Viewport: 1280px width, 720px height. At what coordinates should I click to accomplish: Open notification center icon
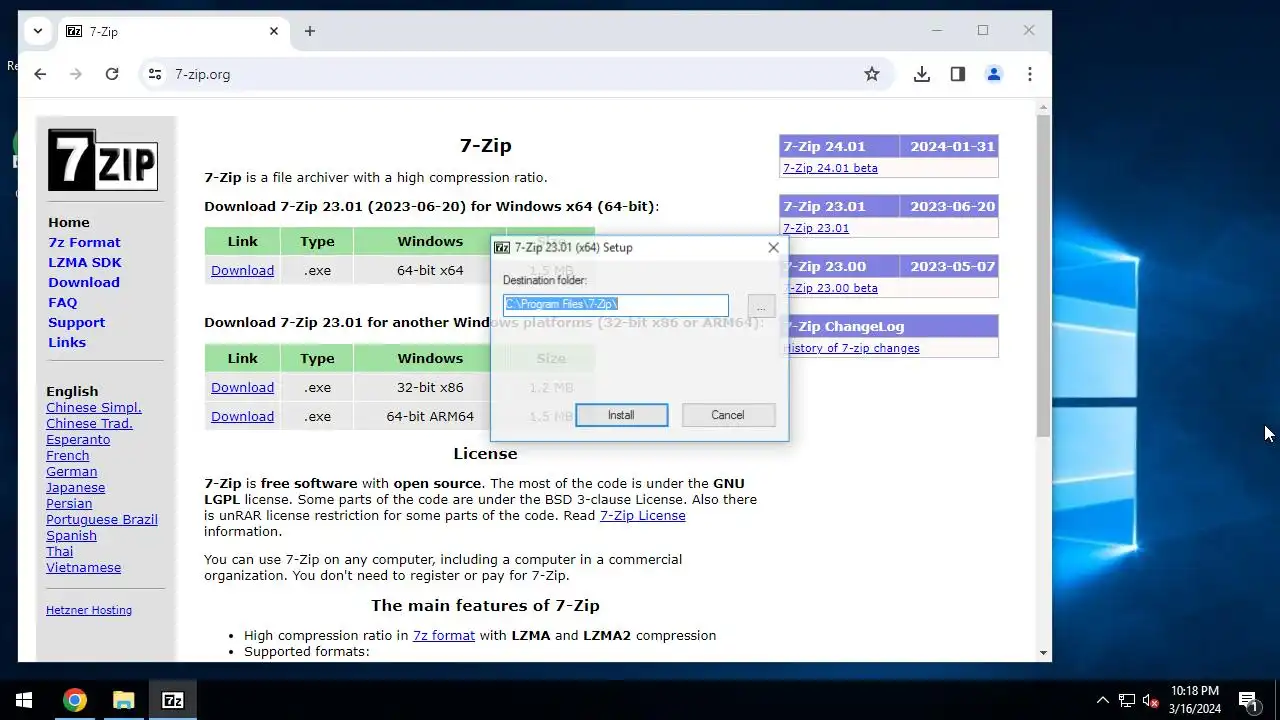pos(1248,700)
